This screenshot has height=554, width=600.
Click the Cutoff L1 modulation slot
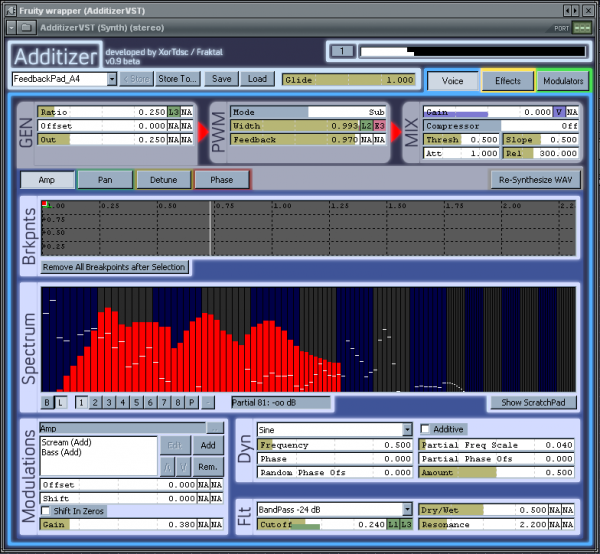393,525
